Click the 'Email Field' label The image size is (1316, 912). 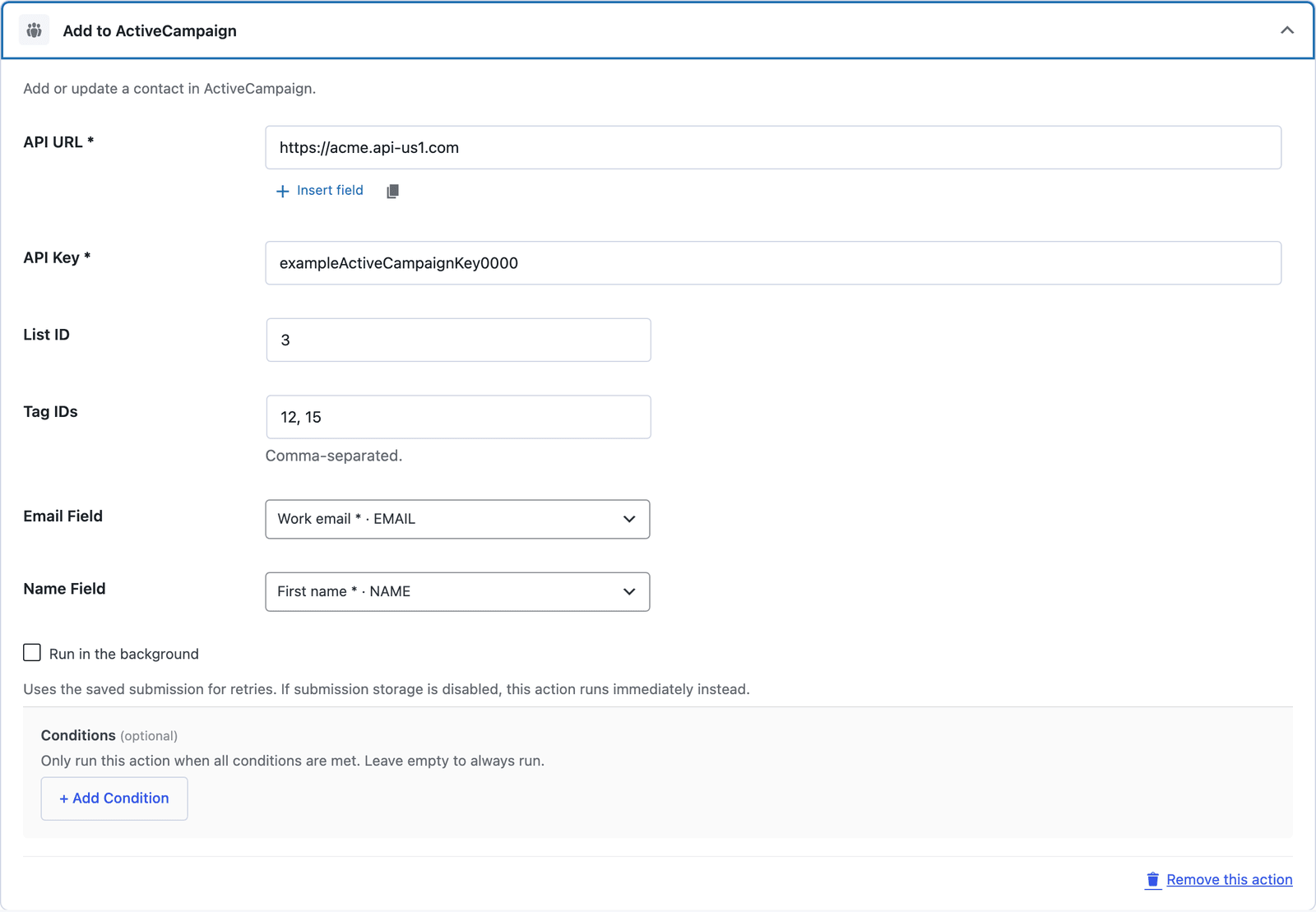[63, 516]
